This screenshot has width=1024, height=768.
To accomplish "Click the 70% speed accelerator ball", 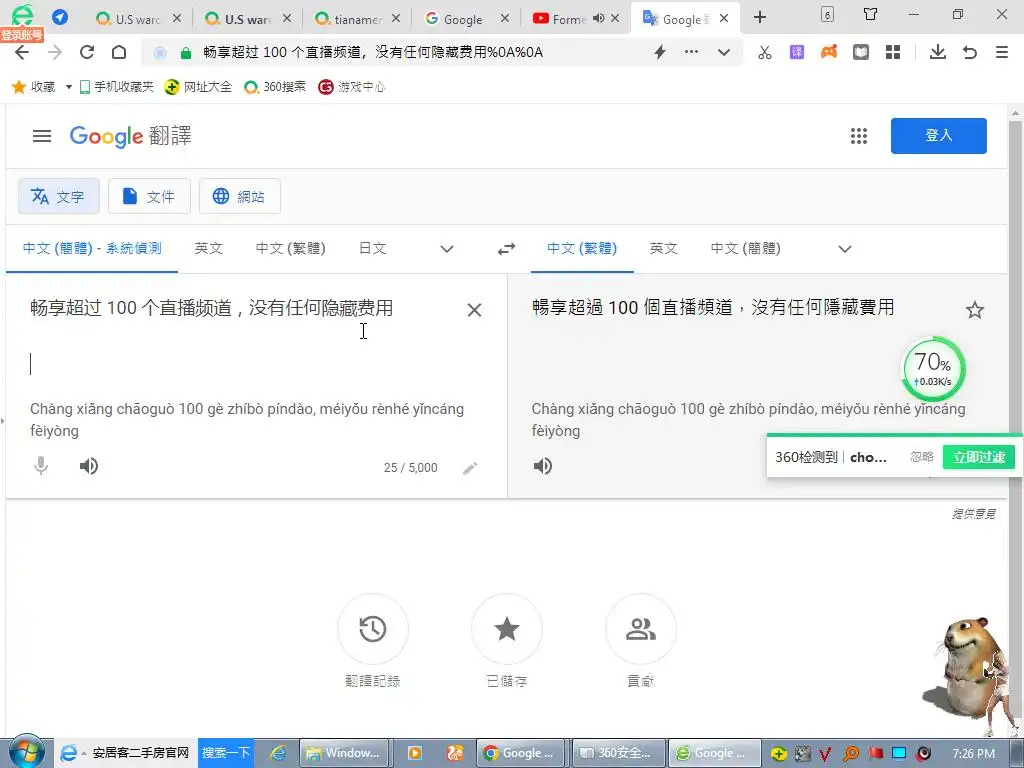I will [x=933, y=369].
